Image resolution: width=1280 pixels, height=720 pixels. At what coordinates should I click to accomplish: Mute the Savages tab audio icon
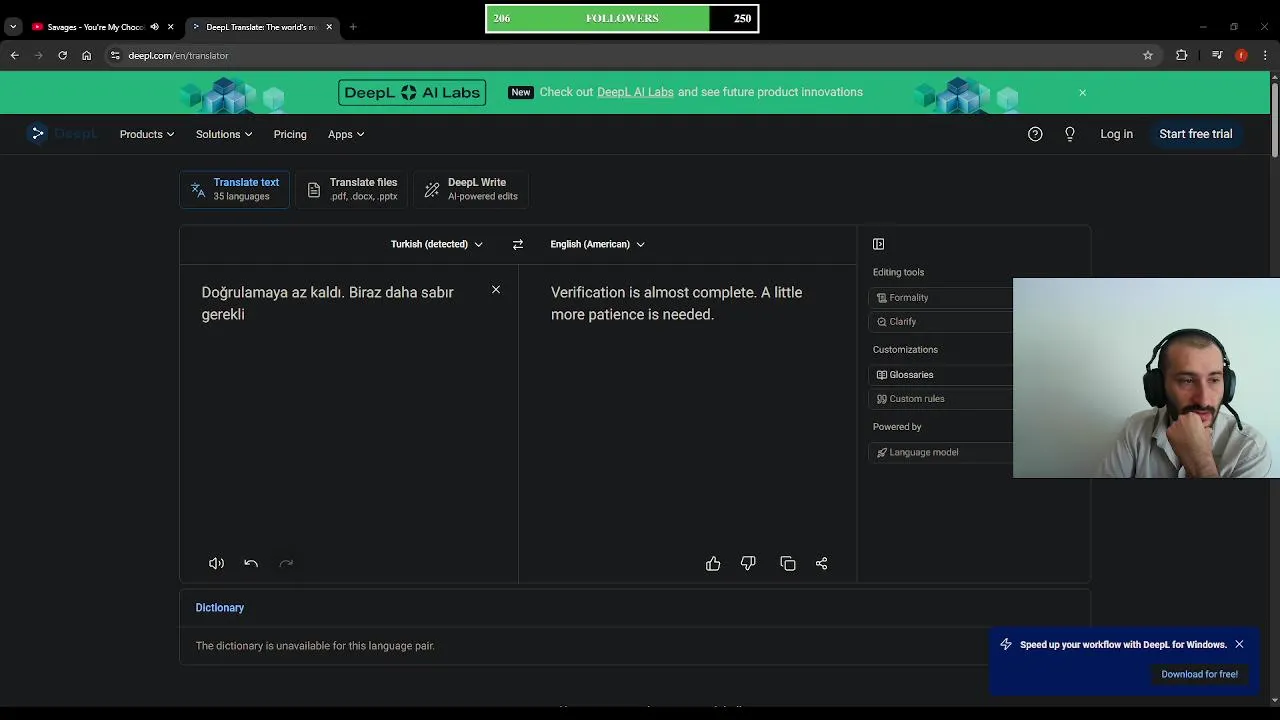(154, 27)
